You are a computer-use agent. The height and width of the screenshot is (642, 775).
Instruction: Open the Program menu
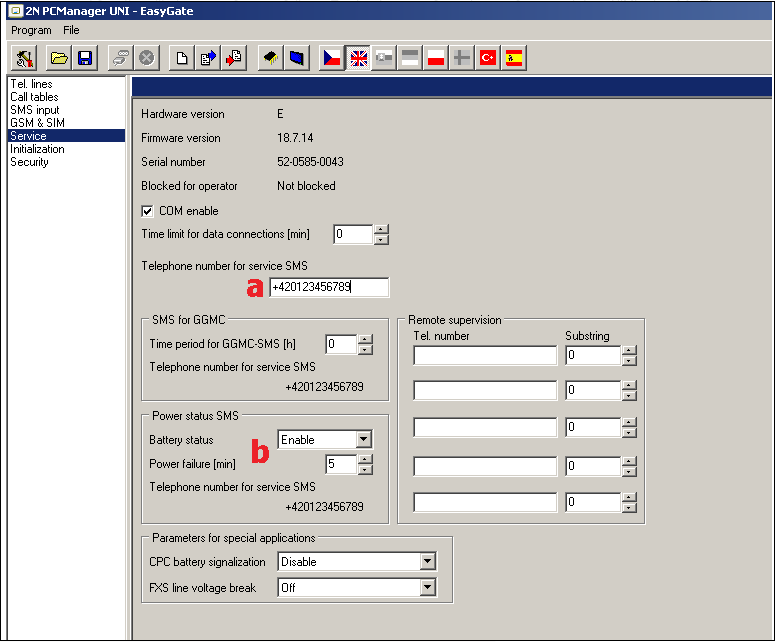click(31, 30)
